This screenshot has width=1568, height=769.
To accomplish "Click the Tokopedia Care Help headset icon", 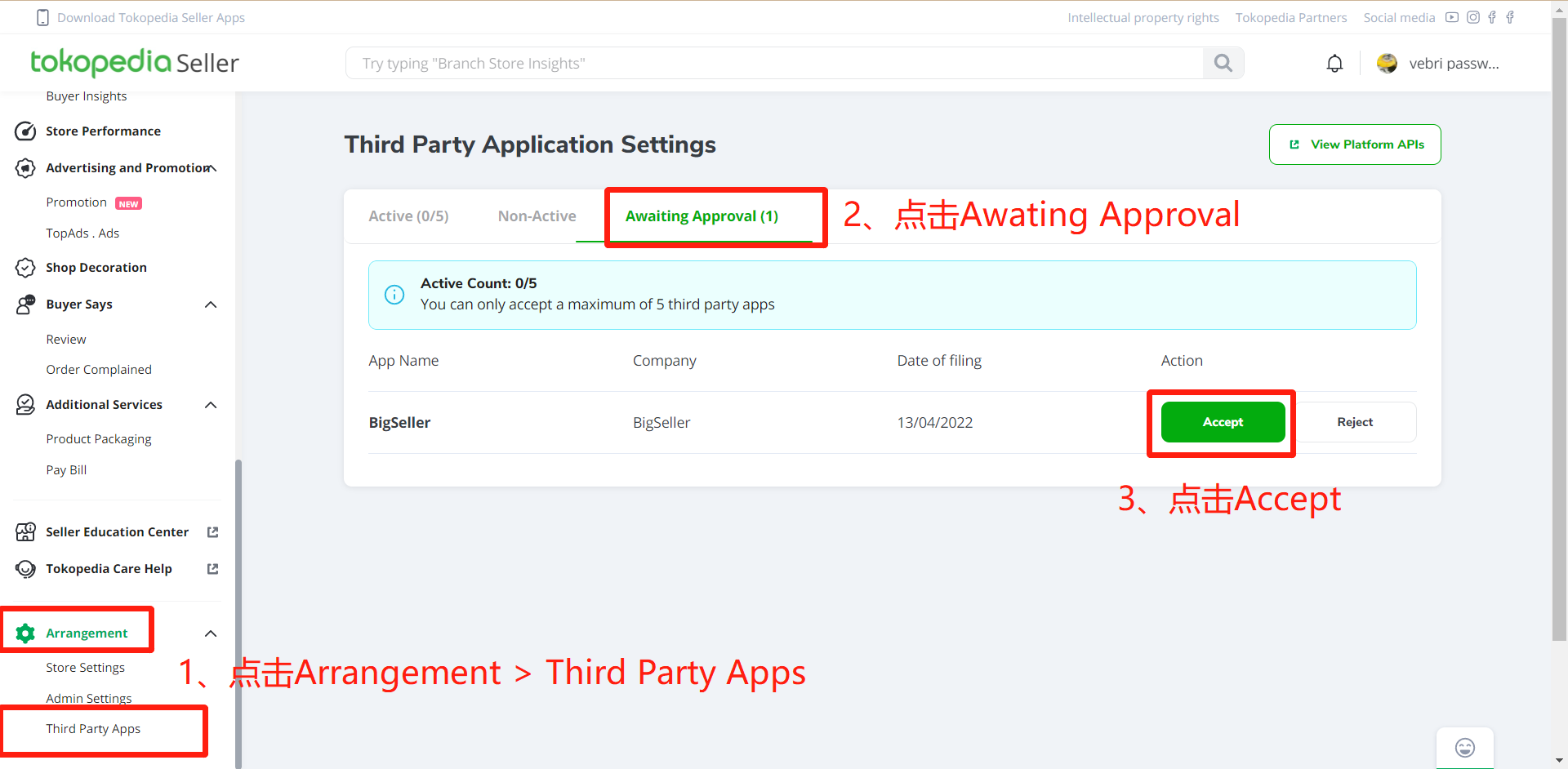I will pos(25,569).
